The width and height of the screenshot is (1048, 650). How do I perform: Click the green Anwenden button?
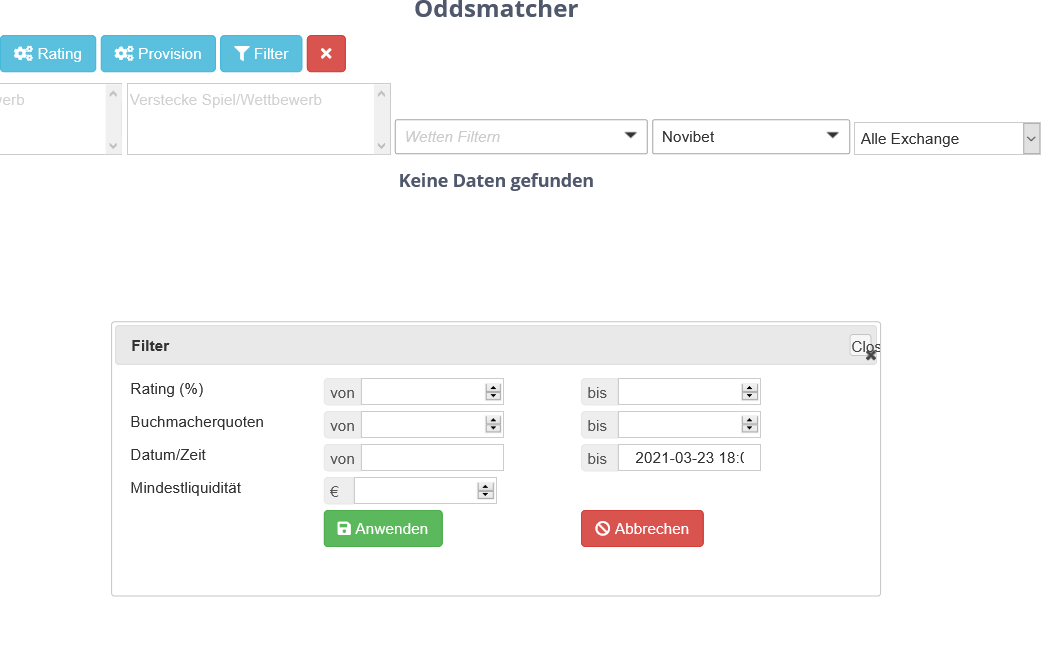coord(383,528)
